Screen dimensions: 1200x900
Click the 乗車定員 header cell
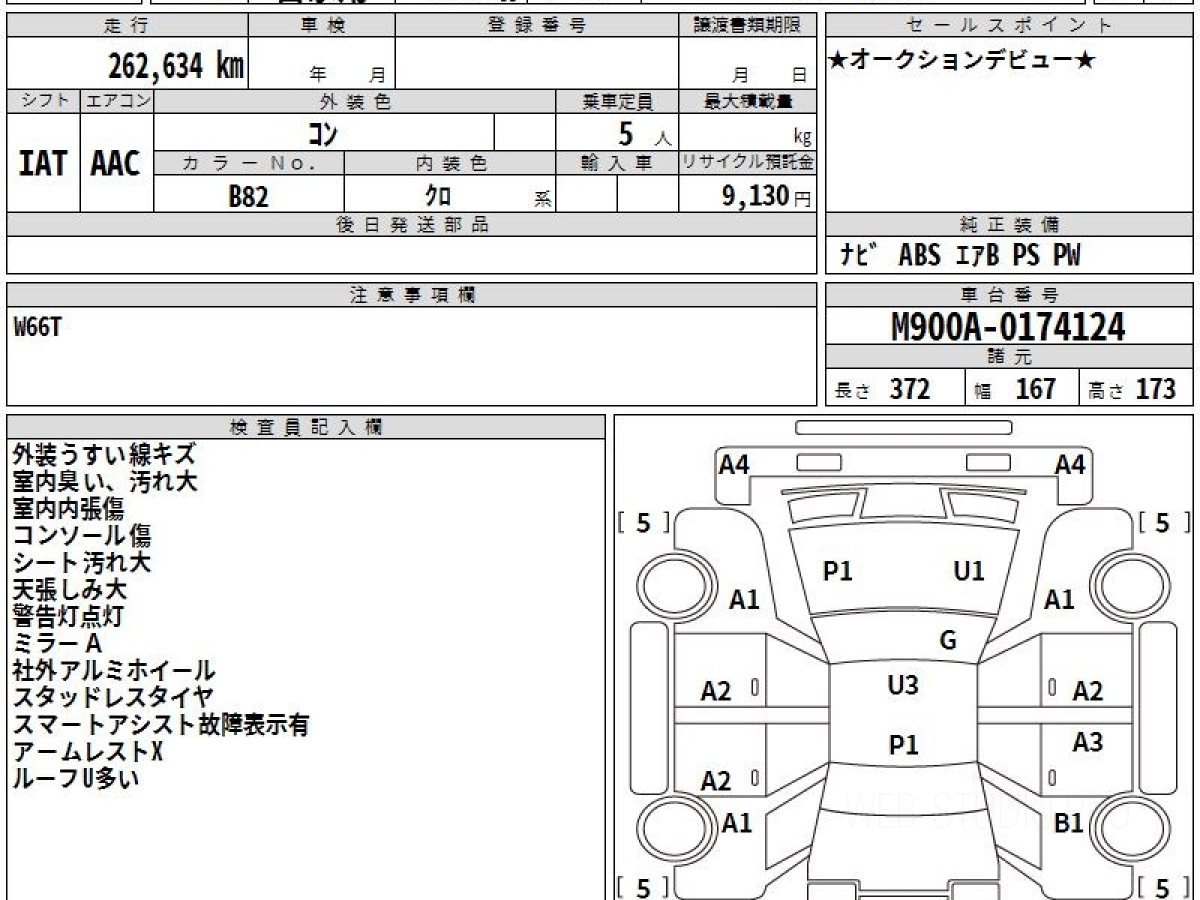(x=617, y=101)
